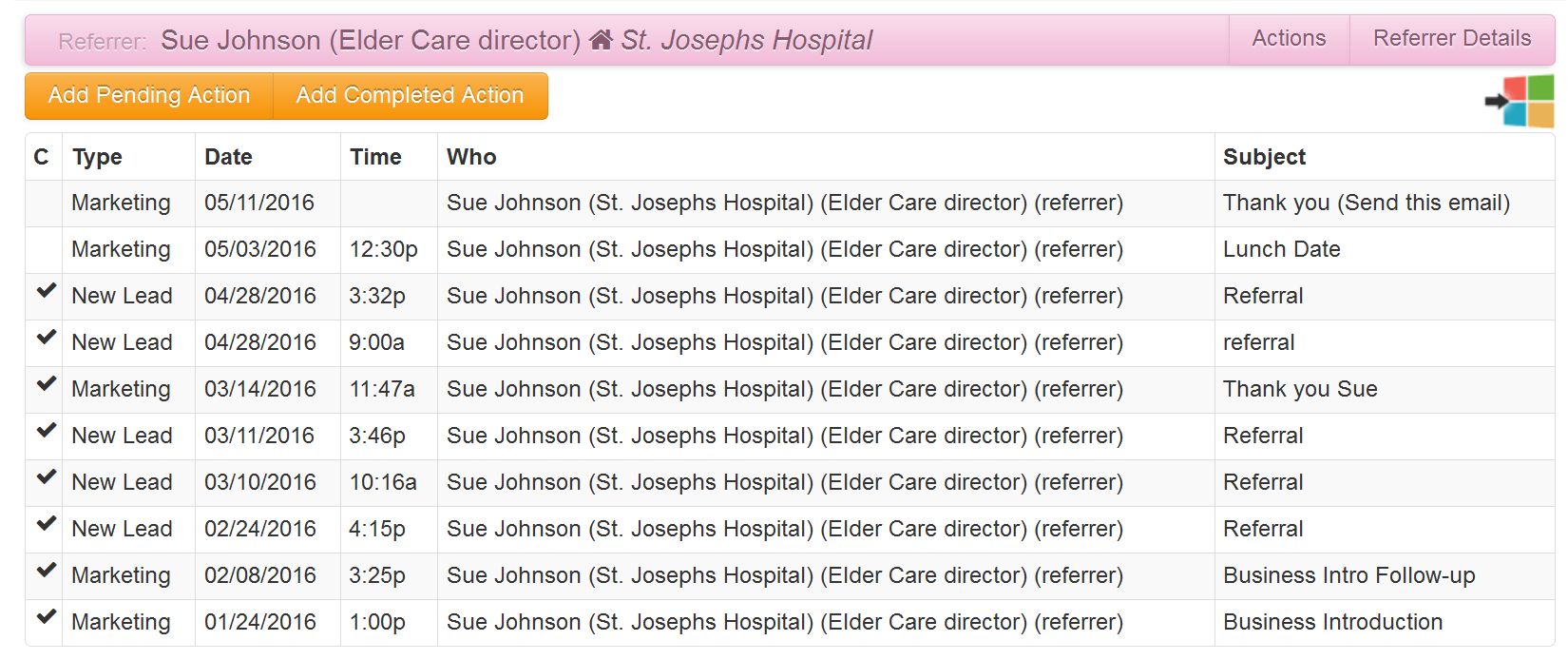This screenshot has height=660, width=1568.
Task: Click the empty completed cell for Lunch Date
Action: coord(44,249)
